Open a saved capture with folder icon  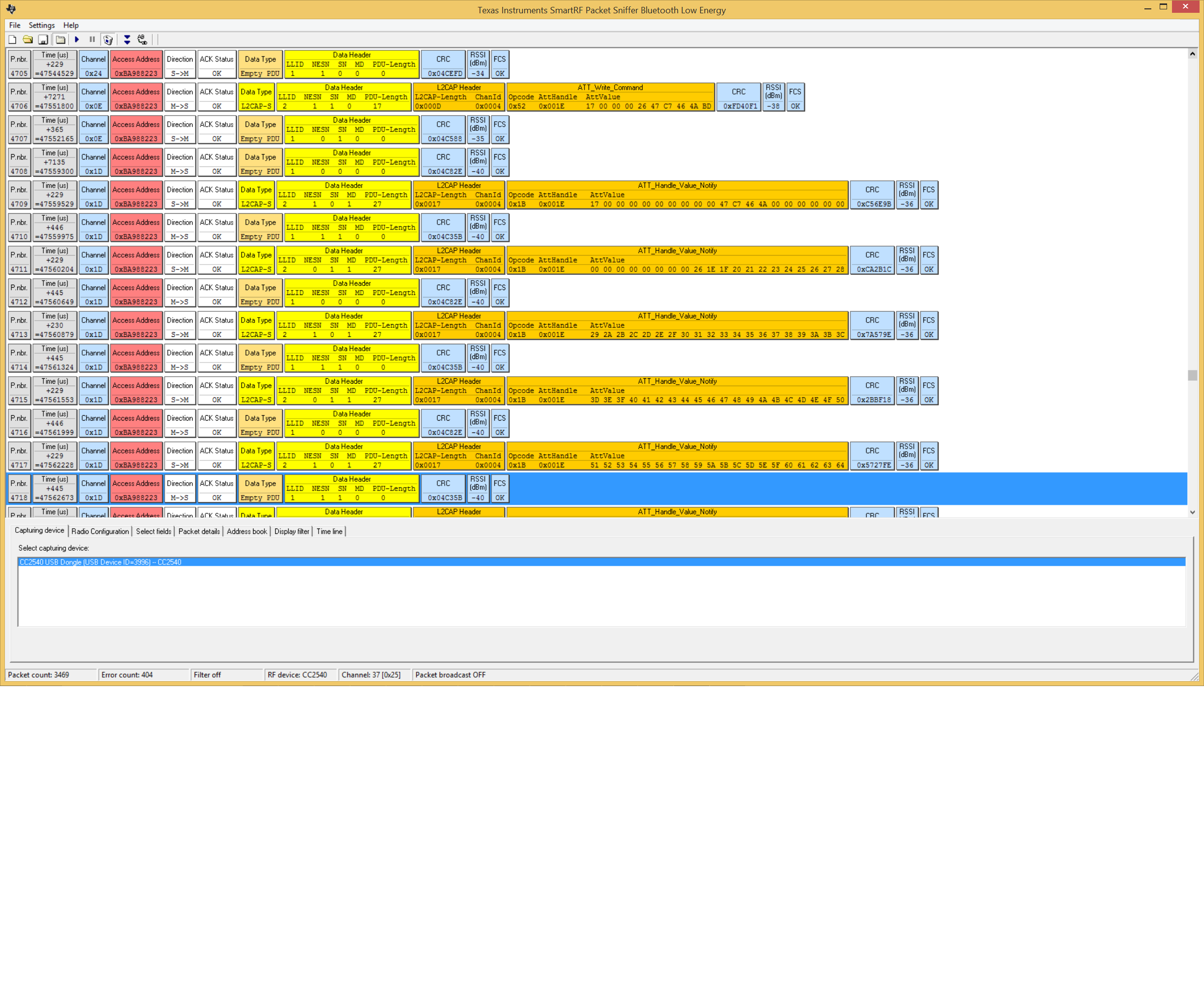27,40
